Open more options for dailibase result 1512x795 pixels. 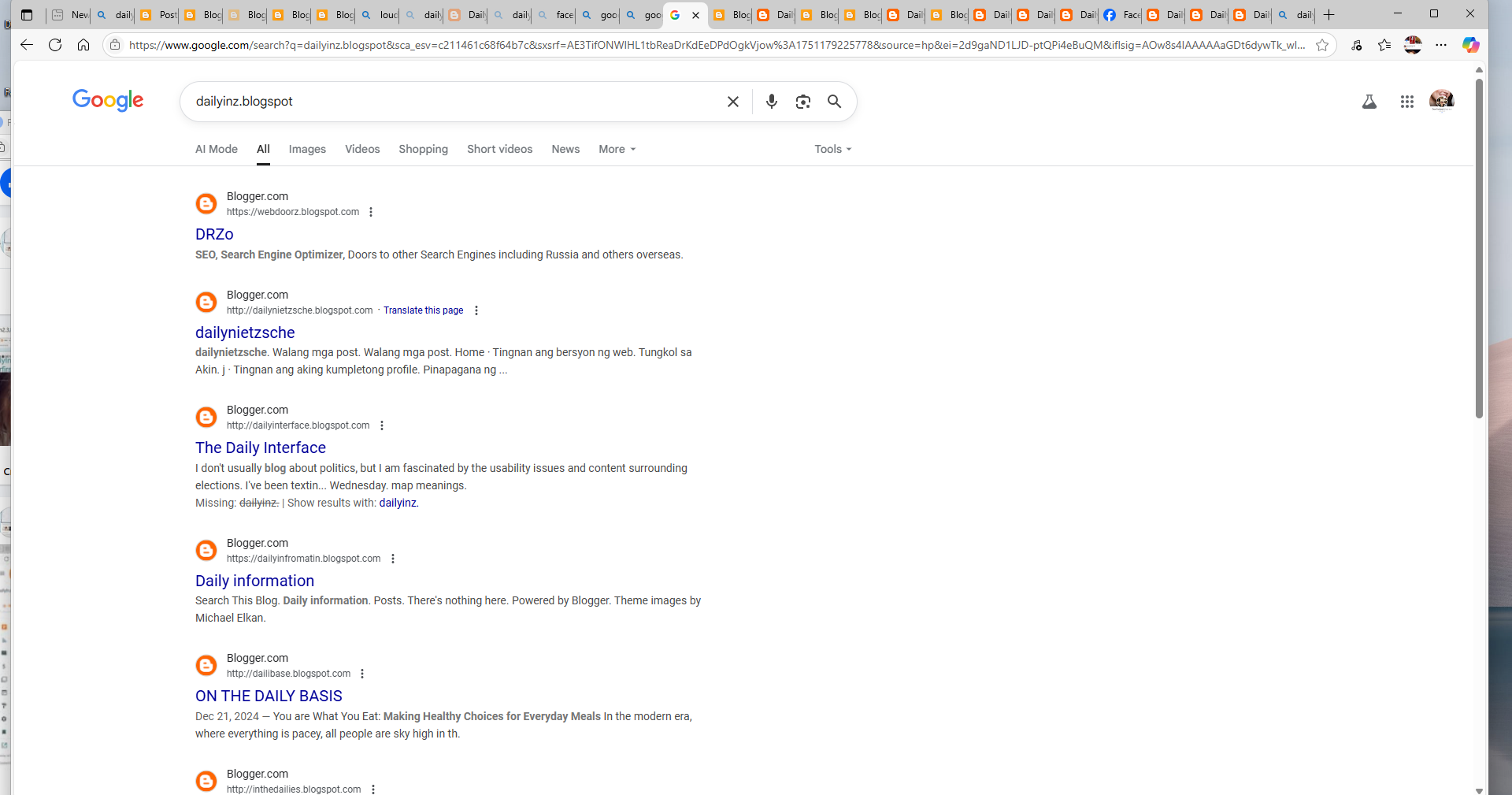point(362,674)
